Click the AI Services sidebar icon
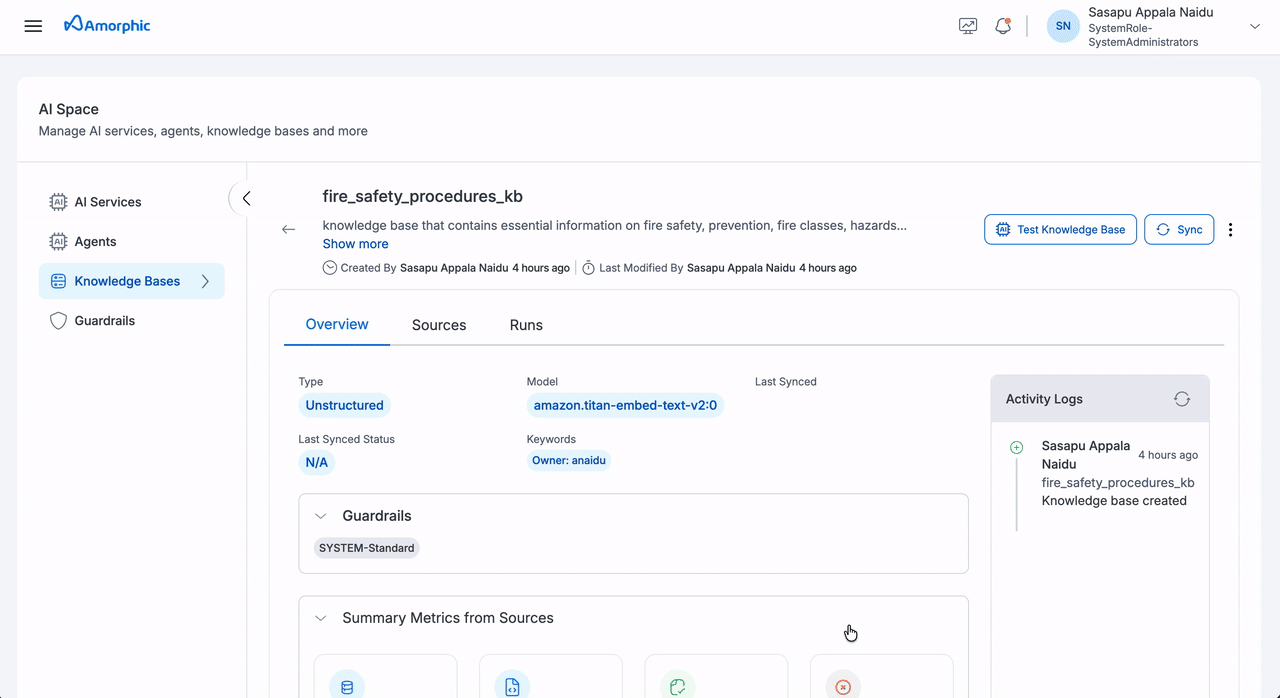This screenshot has width=1280, height=698. pos(58,201)
